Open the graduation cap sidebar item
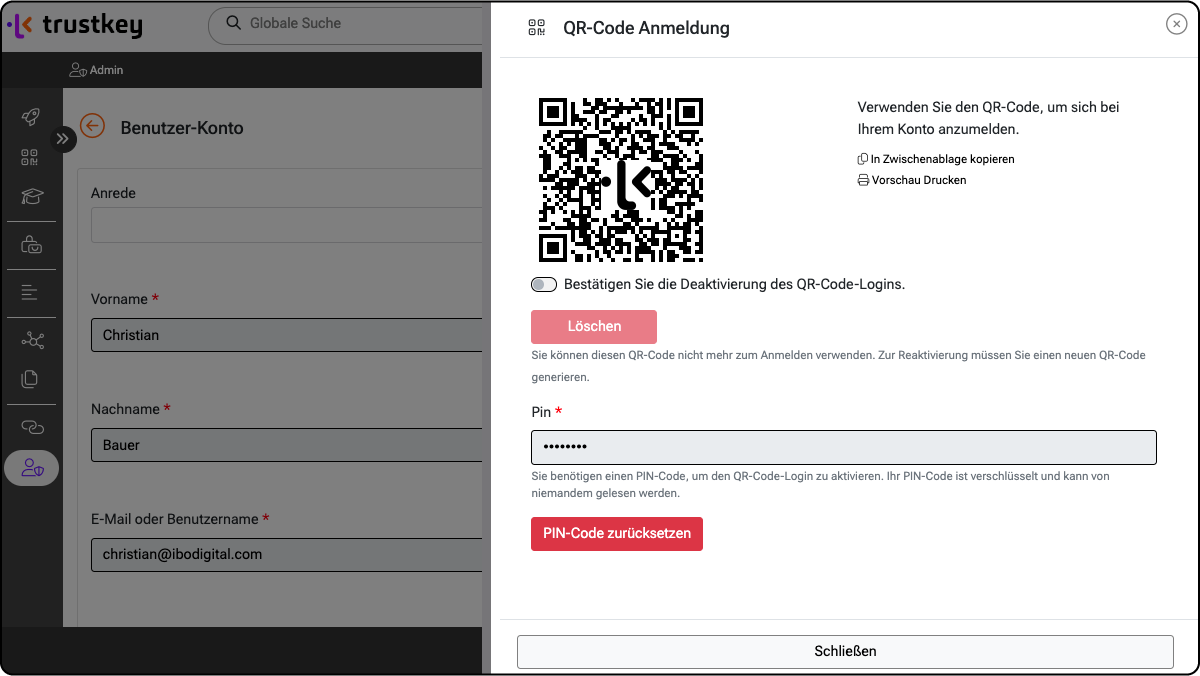 [x=32, y=196]
